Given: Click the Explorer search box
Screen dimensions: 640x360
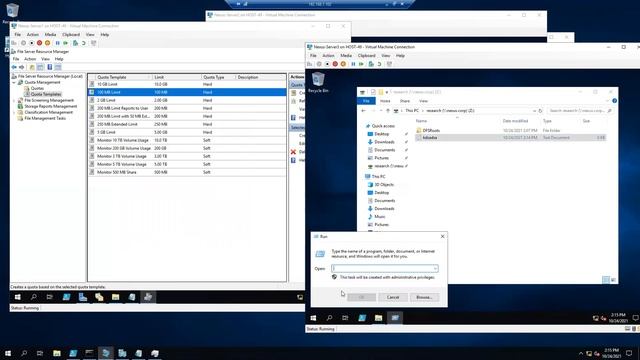Looking at the screenshot, I should click(580, 111).
